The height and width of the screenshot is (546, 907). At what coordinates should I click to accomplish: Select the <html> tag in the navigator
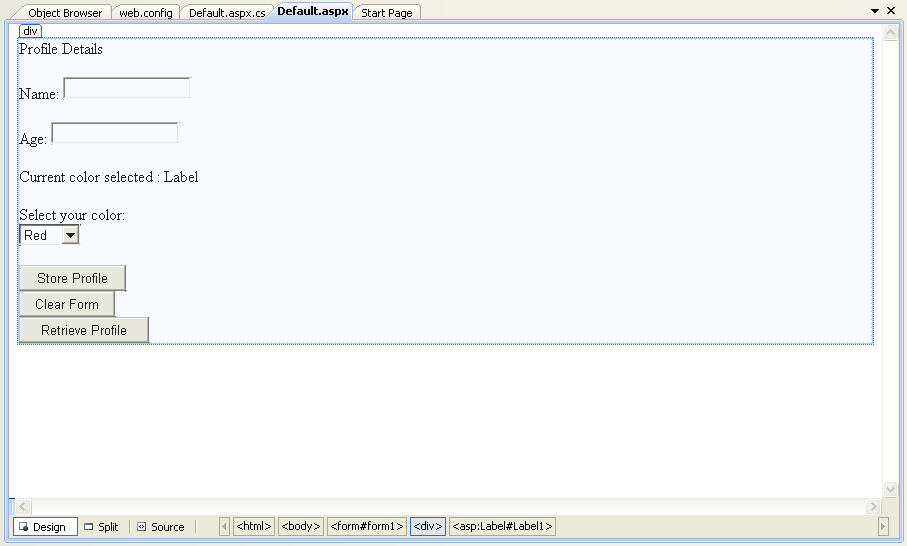tap(254, 526)
